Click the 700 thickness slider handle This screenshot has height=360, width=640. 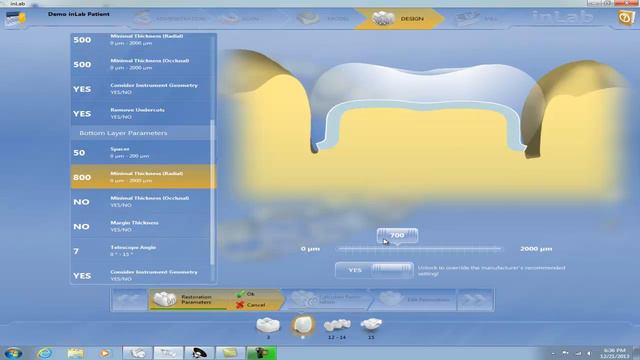(x=397, y=236)
